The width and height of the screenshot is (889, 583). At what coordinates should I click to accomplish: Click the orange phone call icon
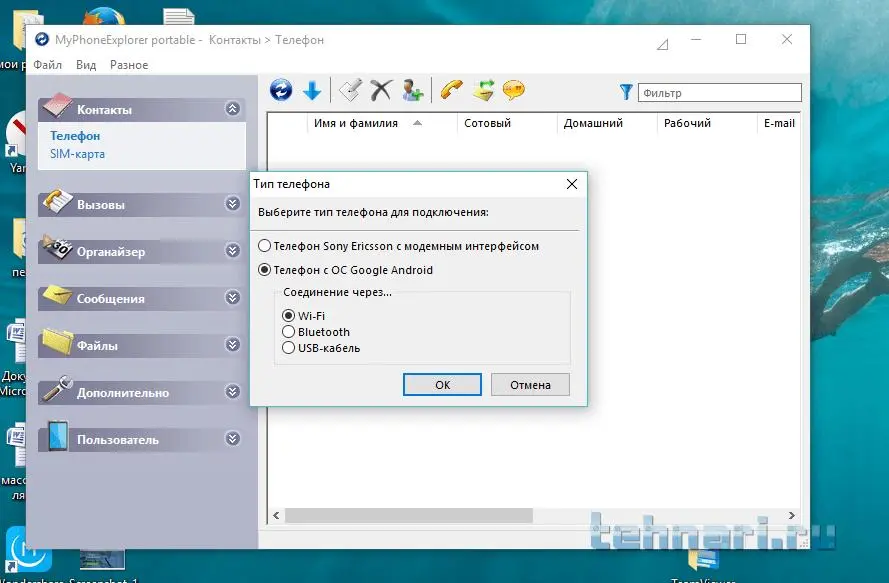pos(451,91)
